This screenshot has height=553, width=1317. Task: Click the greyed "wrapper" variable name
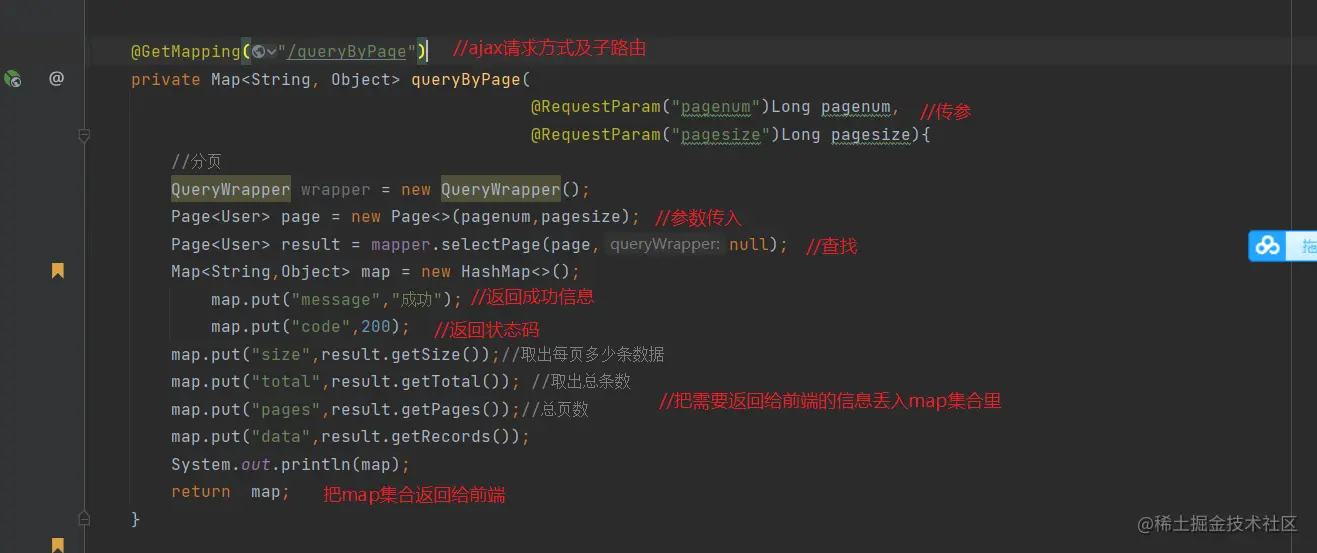336,190
